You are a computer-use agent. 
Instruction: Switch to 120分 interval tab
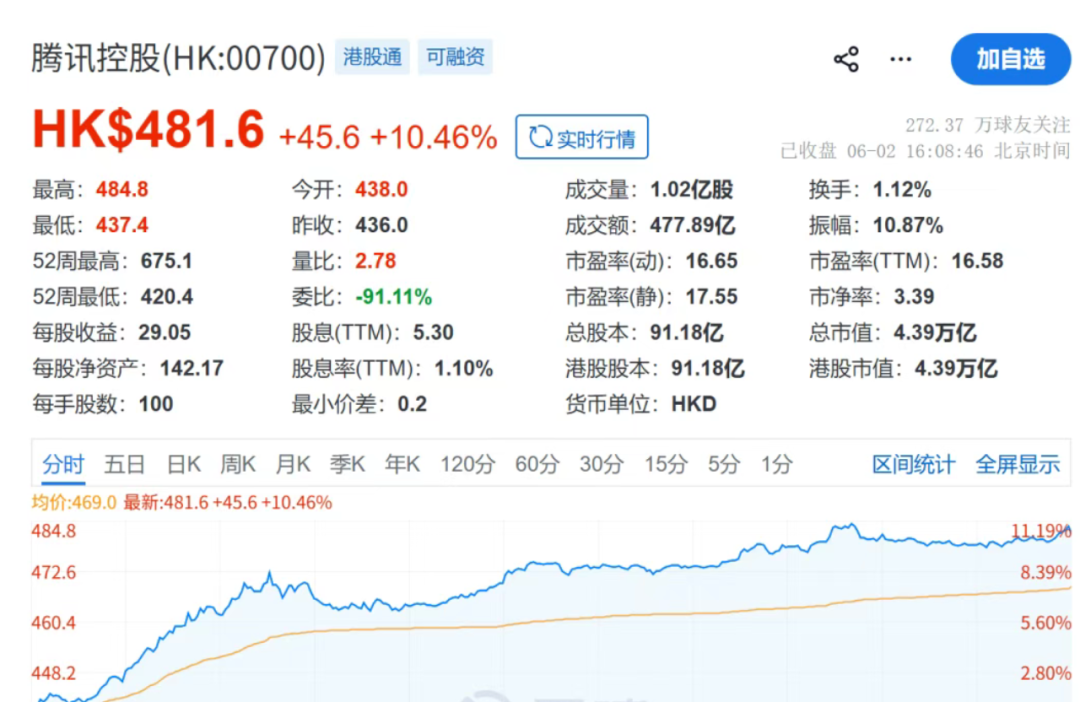468,464
